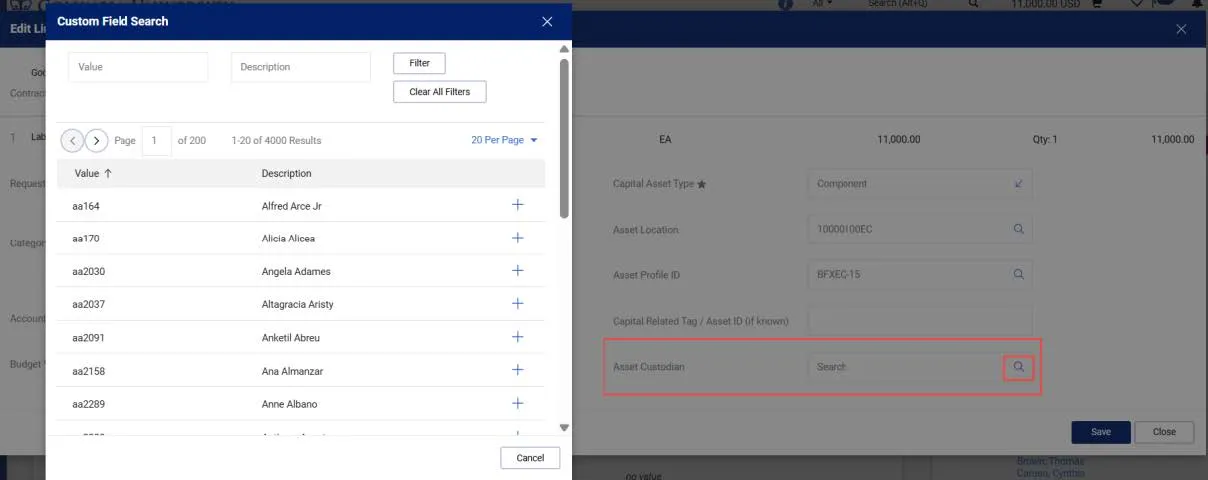This screenshot has width=1208, height=480.
Task: Open the Asset Custodian search magnifier
Action: [1019, 367]
